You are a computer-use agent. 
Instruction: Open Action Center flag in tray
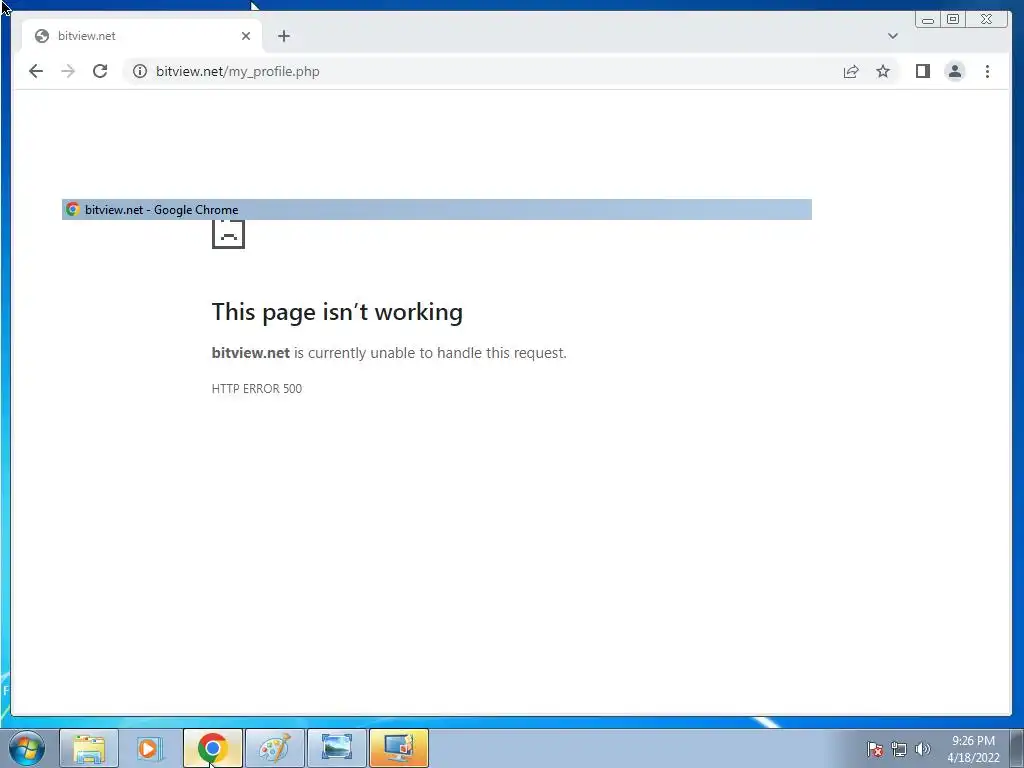[875, 749]
